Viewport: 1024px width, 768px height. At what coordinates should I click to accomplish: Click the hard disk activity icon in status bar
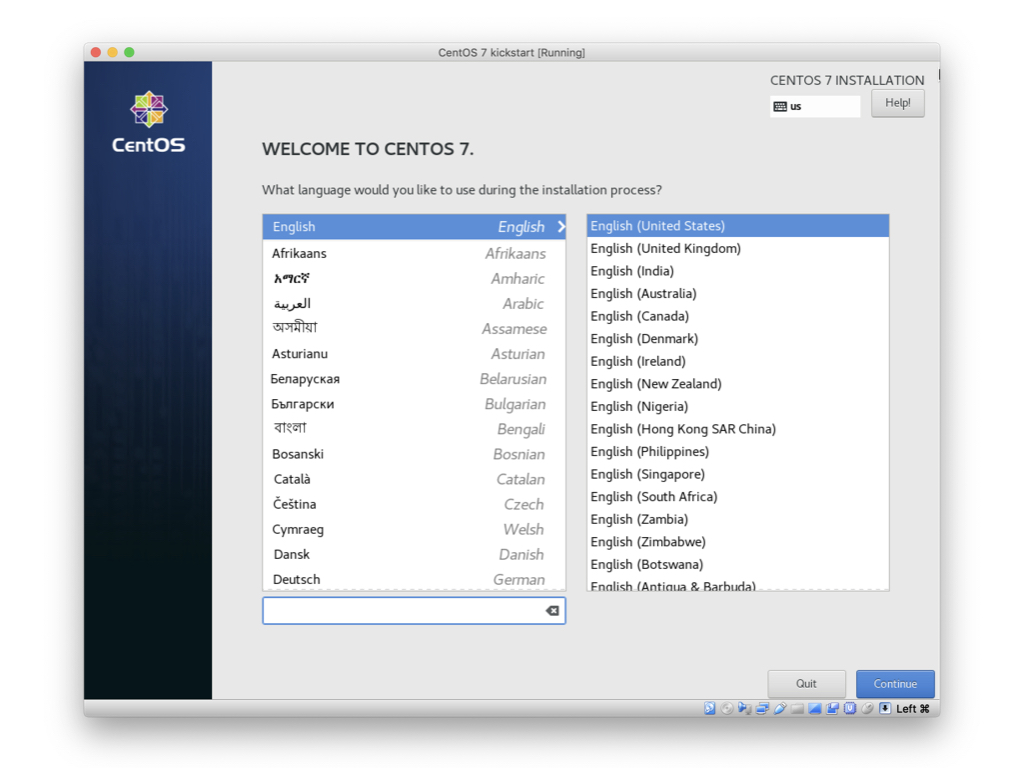(x=709, y=708)
